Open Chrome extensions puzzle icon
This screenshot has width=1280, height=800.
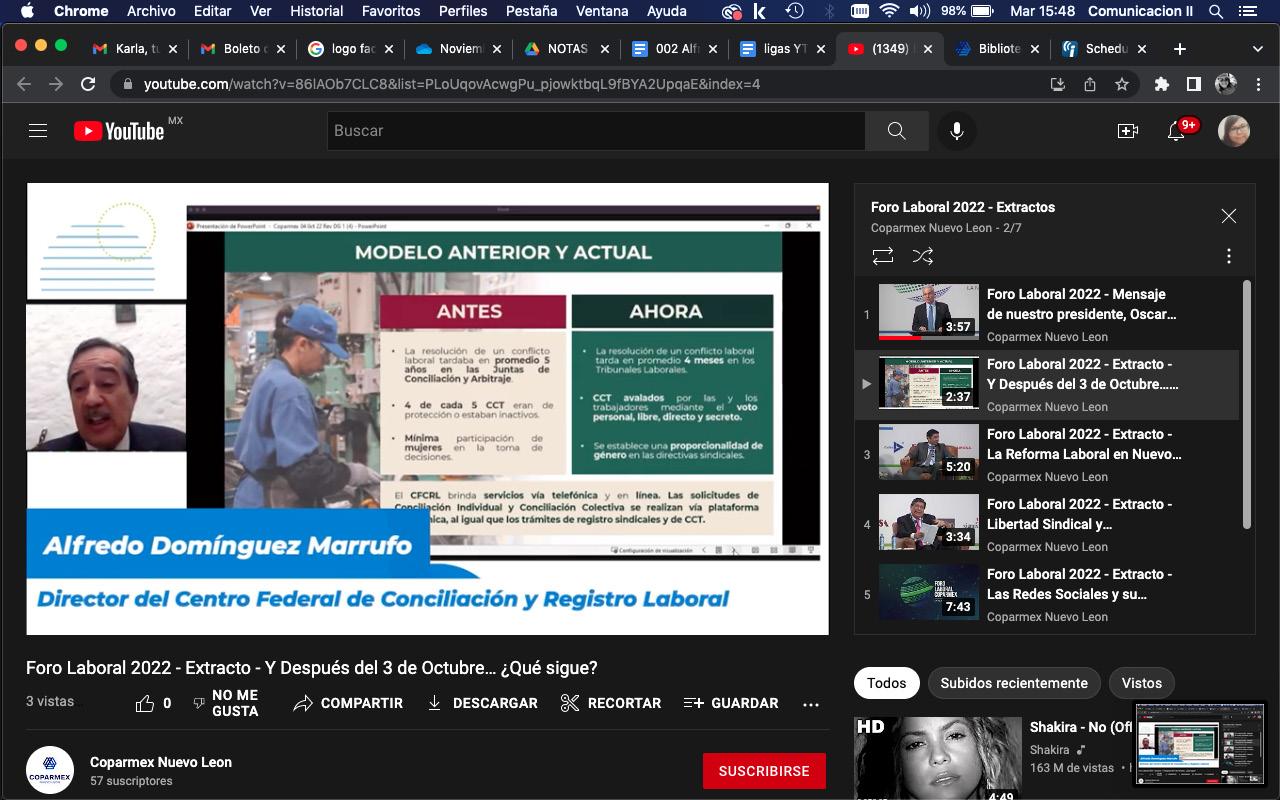point(1161,85)
